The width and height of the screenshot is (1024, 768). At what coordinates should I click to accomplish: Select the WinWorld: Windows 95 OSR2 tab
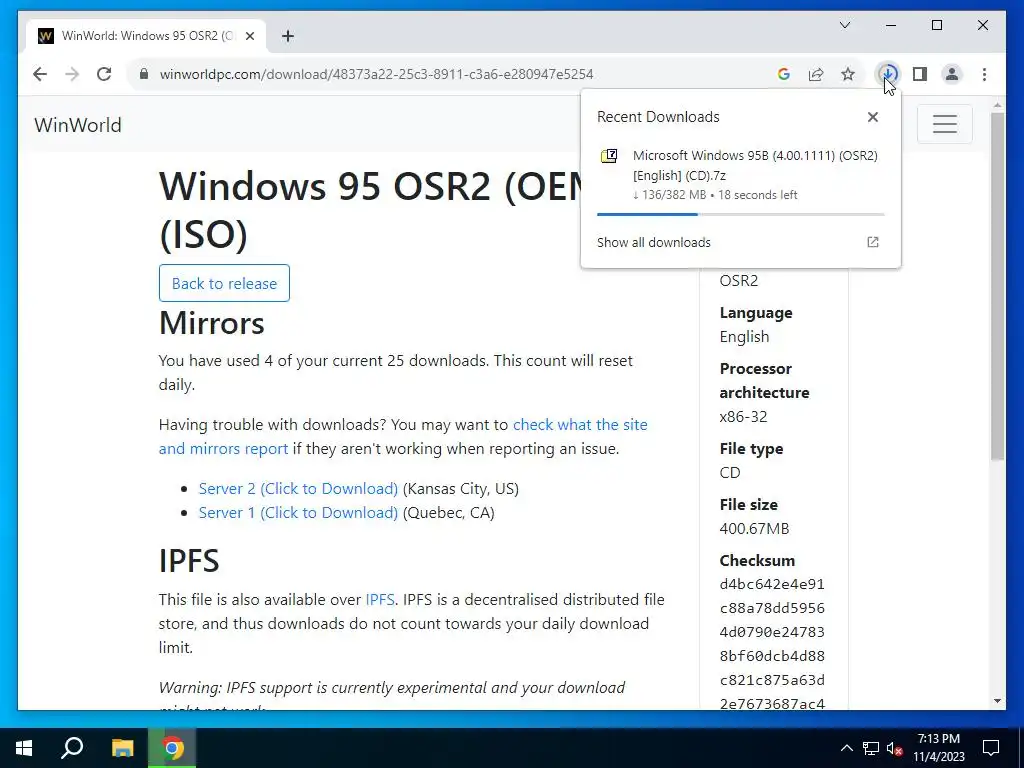(146, 36)
